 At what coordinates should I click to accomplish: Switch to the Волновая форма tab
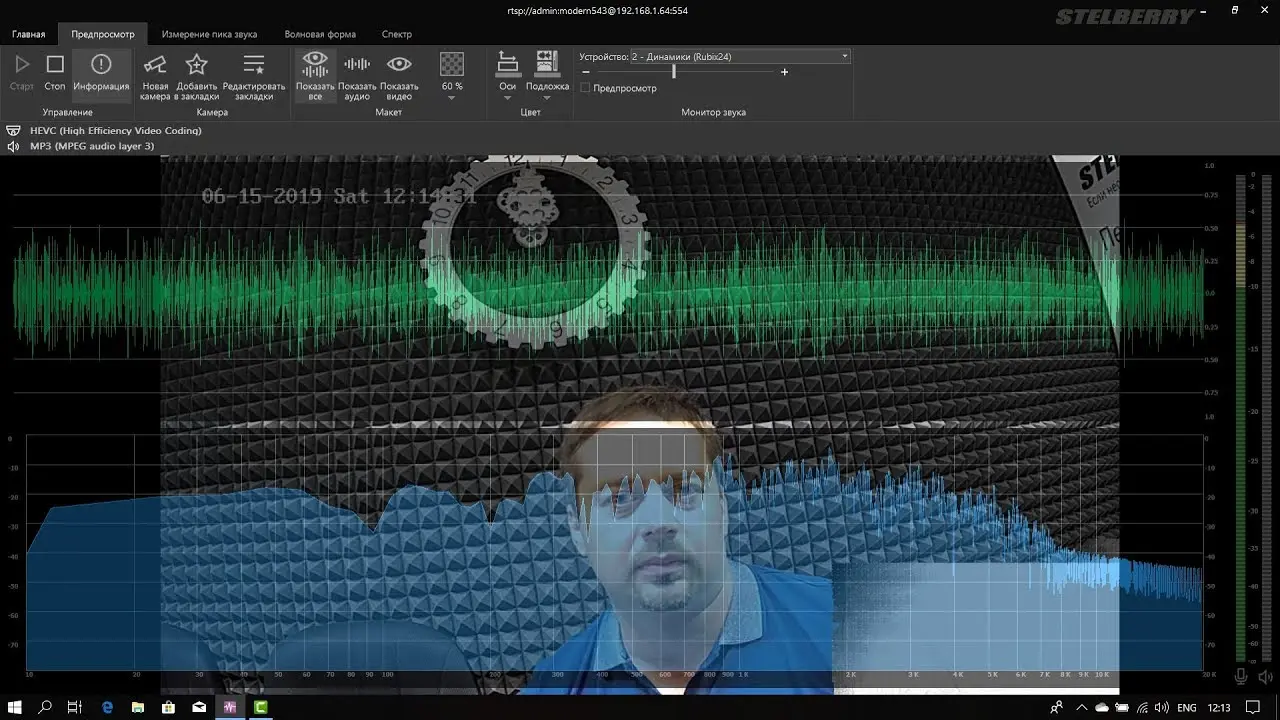[x=320, y=34]
